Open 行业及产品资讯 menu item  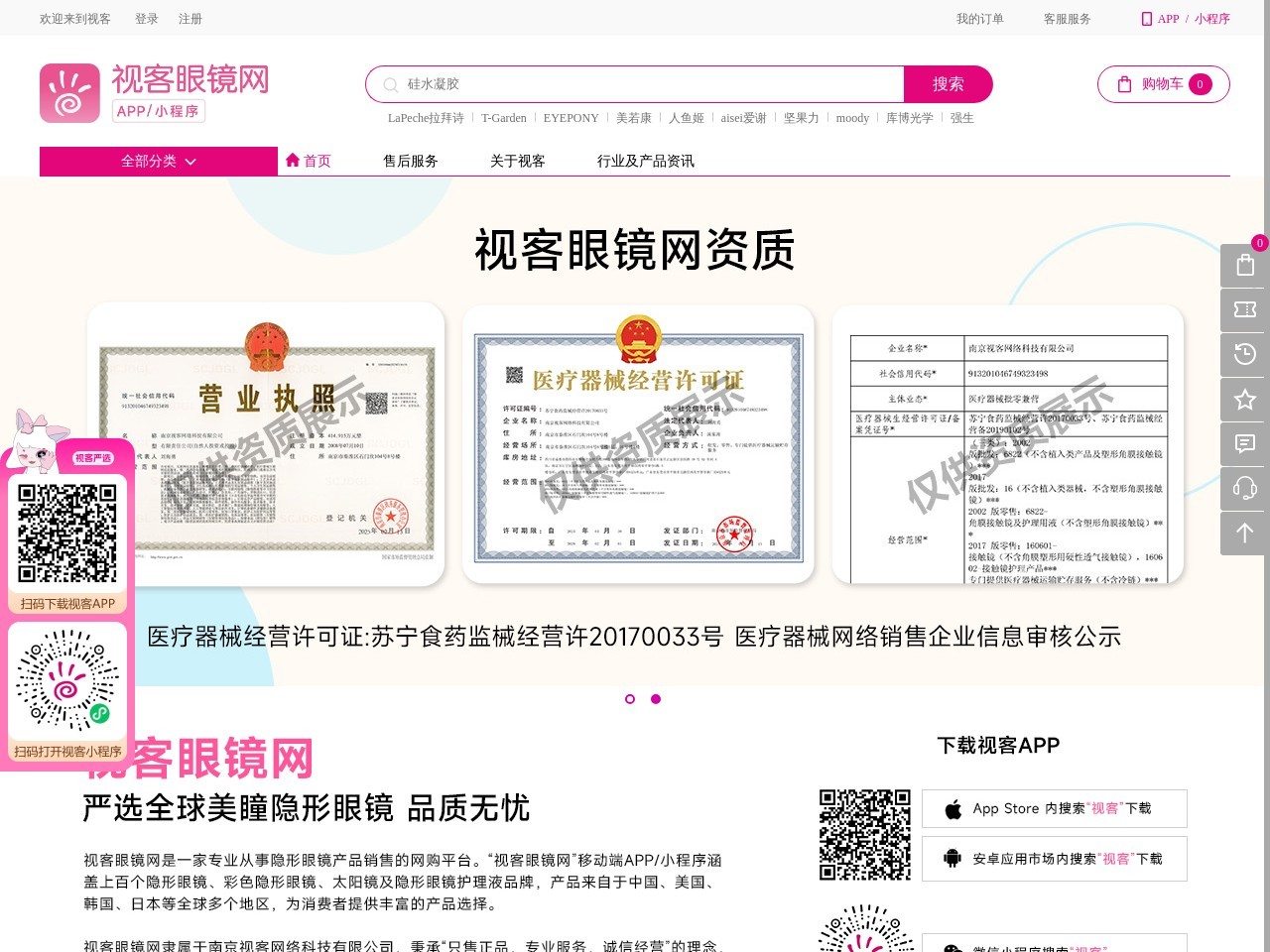click(645, 162)
